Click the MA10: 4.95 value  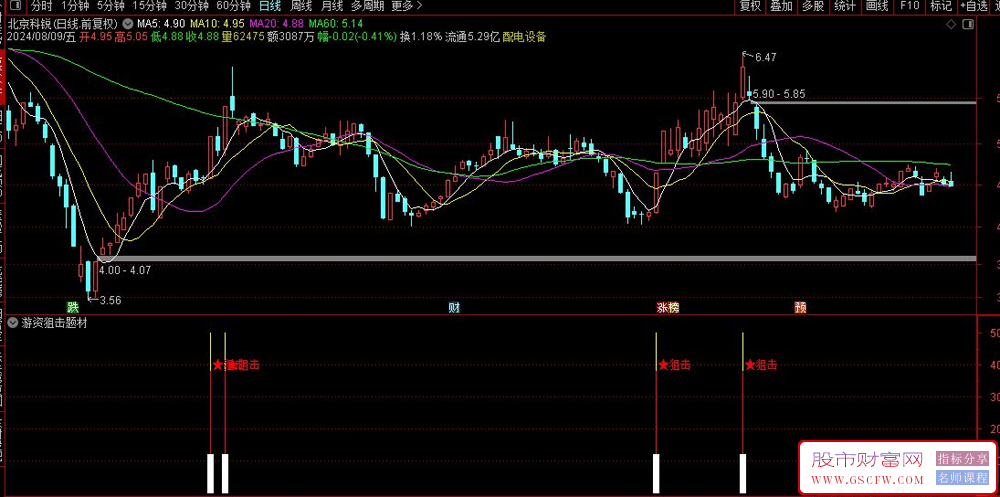218,24
